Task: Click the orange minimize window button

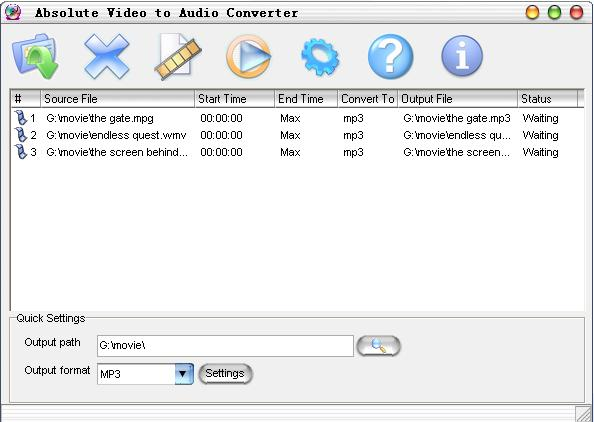Action: [532, 12]
